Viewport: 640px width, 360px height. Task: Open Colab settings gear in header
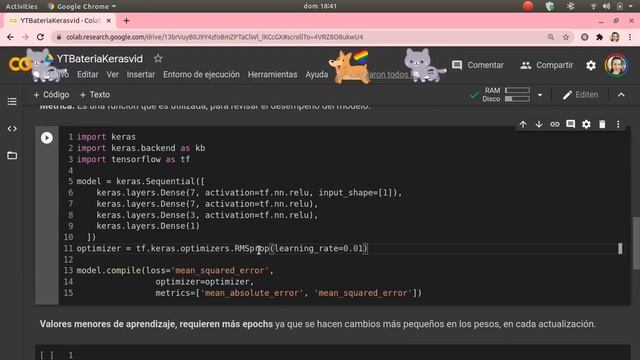(x=591, y=65)
